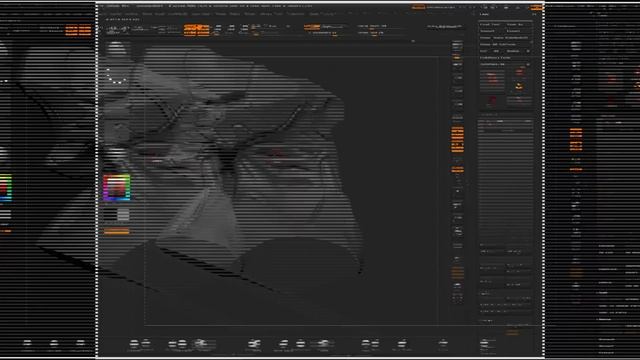Select the light gray main color swatch

pos(123,214)
